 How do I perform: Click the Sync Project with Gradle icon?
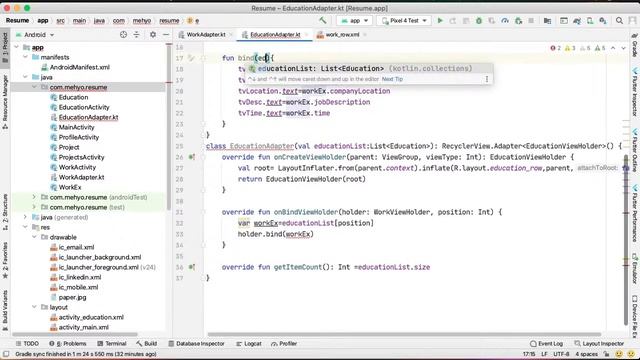click(x=577, y=20)
